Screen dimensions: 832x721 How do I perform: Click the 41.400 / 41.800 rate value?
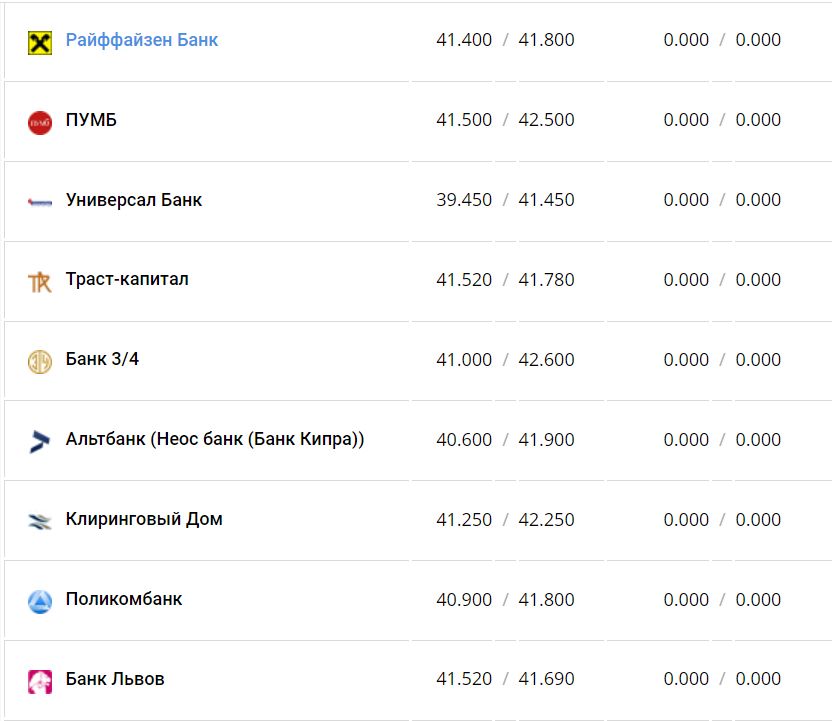coord(505,40)
